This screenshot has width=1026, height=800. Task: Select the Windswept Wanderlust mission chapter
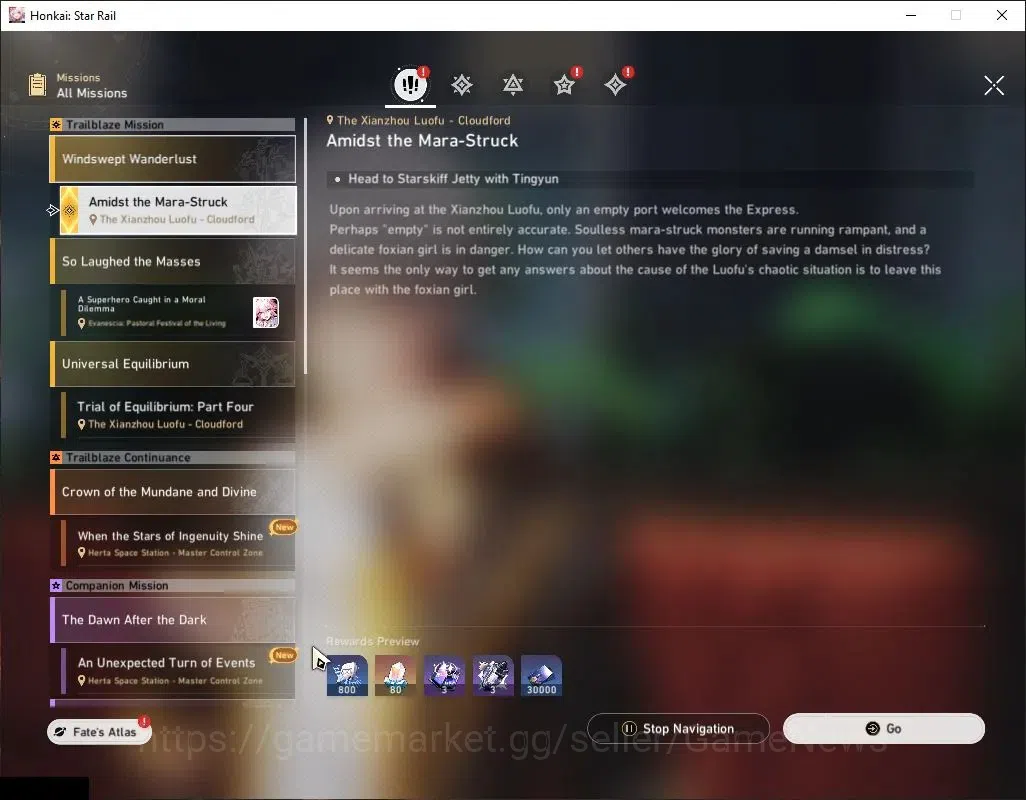point(173,159)
